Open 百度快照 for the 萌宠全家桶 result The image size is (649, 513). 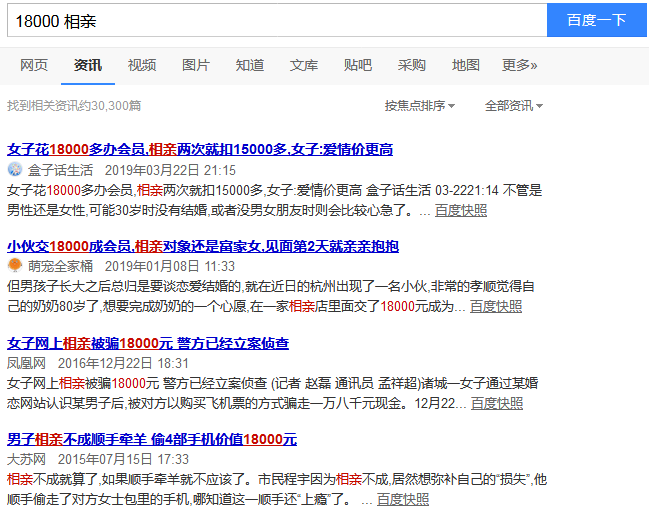496,306
